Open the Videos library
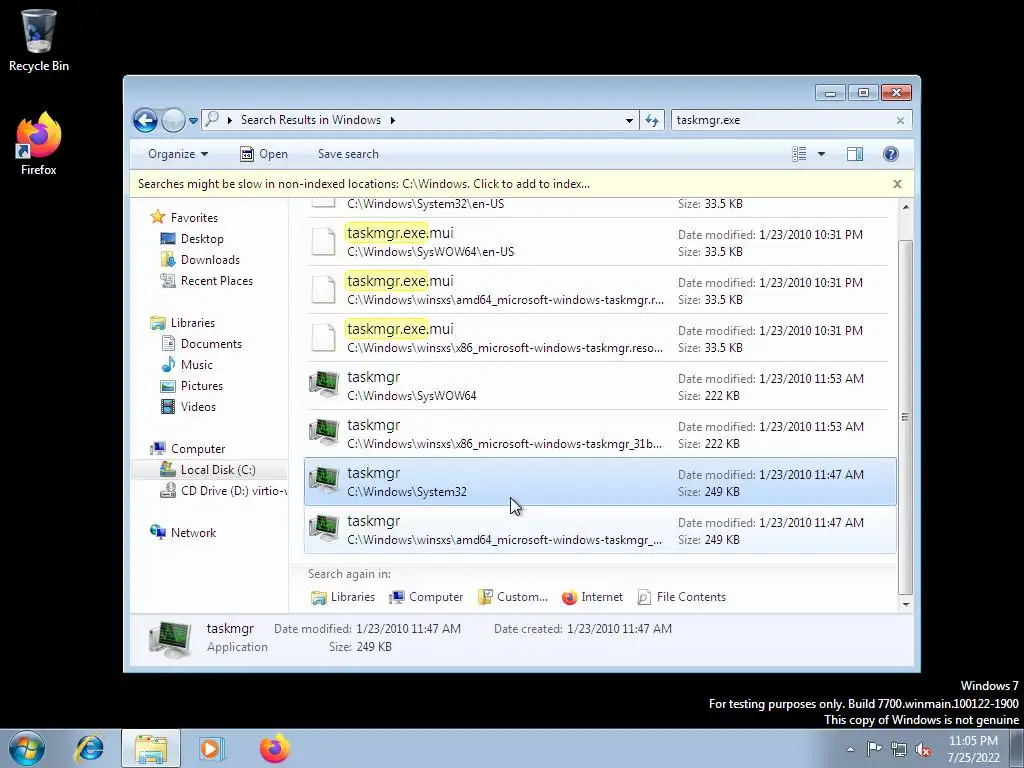Screen dimensions: 1024x768 click(198, 407)
